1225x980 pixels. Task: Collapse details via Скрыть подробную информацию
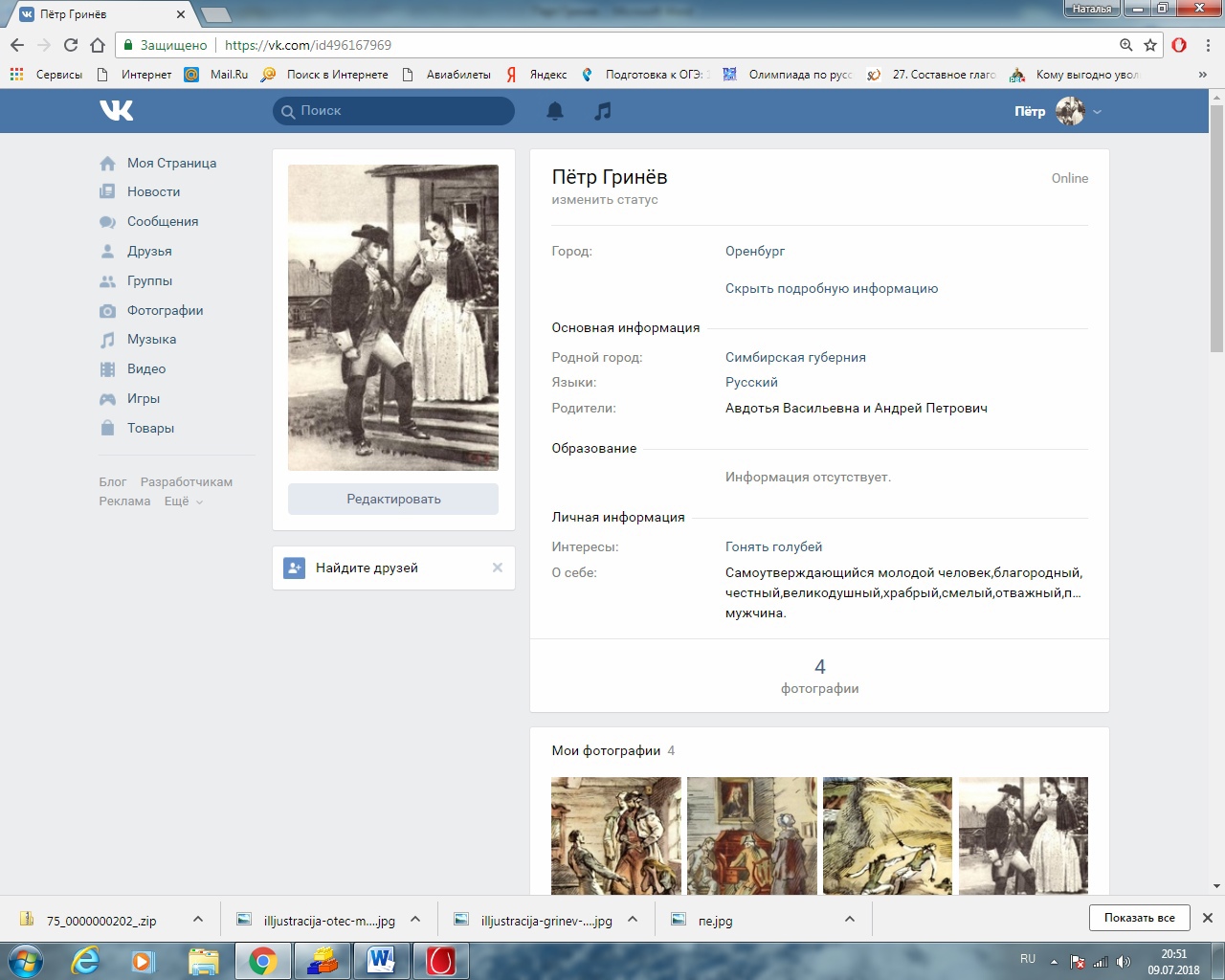click(832, 289)
